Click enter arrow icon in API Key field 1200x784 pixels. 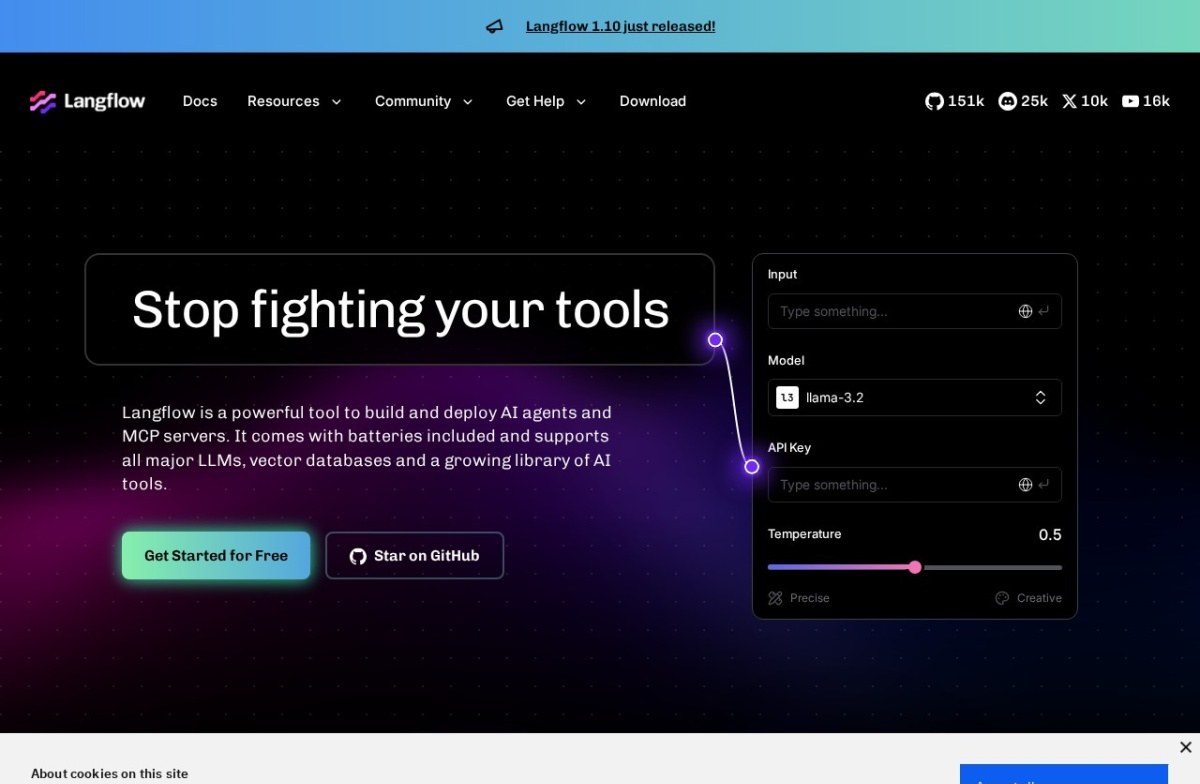coord(1044,485)
